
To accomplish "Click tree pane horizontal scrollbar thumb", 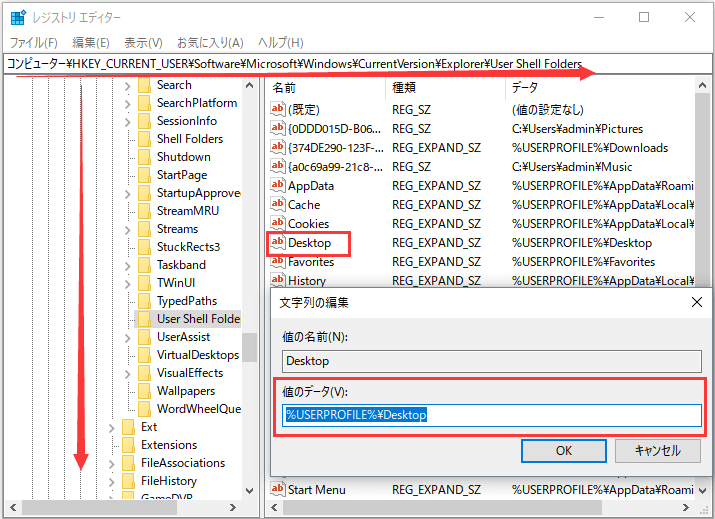I will 99,507.
